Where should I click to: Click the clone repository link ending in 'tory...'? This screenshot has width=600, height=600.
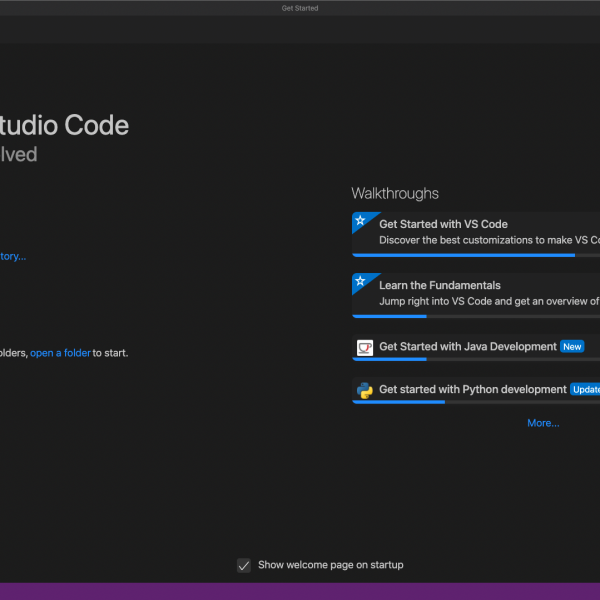(12, 256)
